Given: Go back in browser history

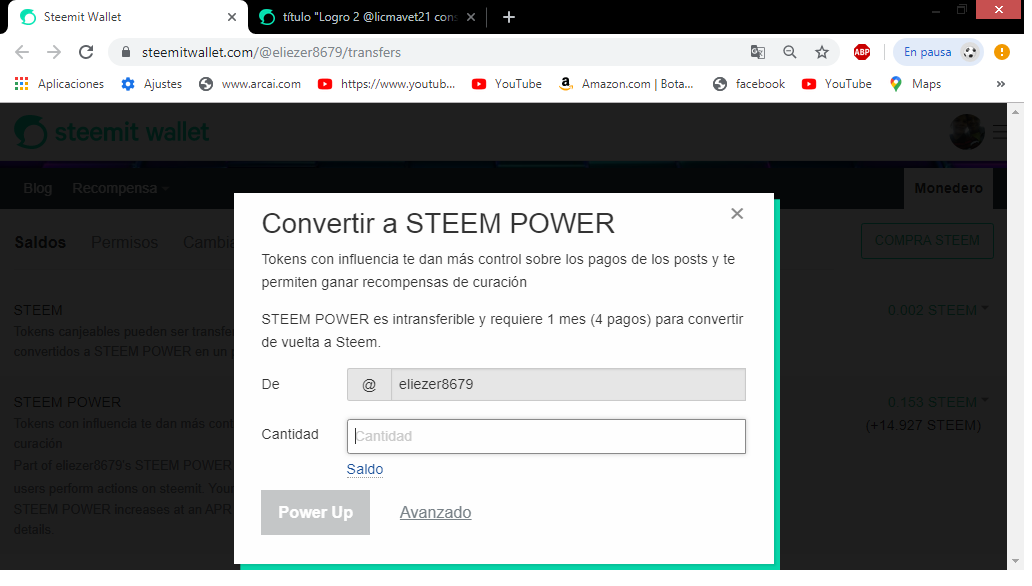Looking at the screenshot, I should pos(22,53).
